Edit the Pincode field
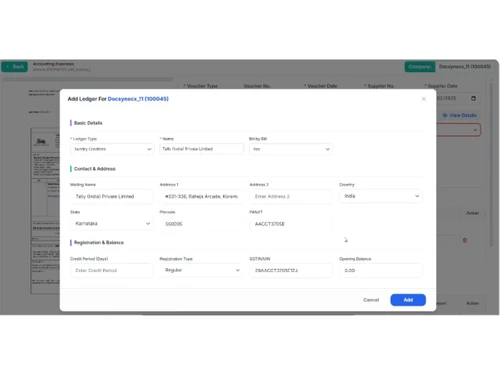The height and width of the screenshot is (375, 500). (202, 224)
